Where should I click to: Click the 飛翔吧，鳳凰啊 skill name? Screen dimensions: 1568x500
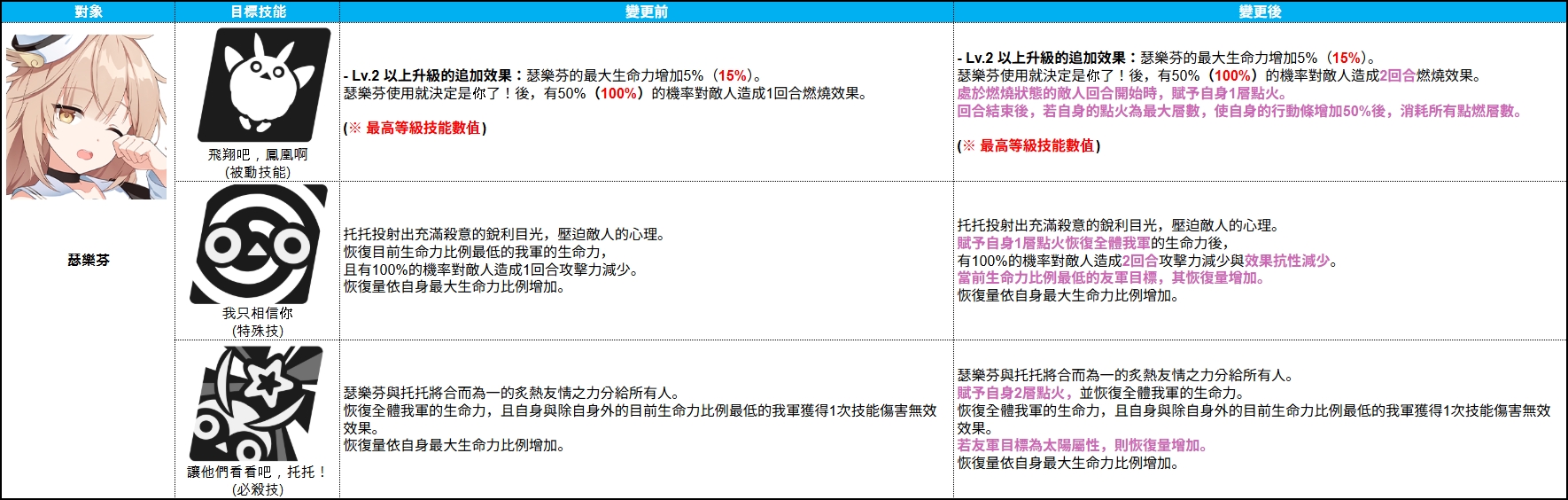[x=258, y=154]
